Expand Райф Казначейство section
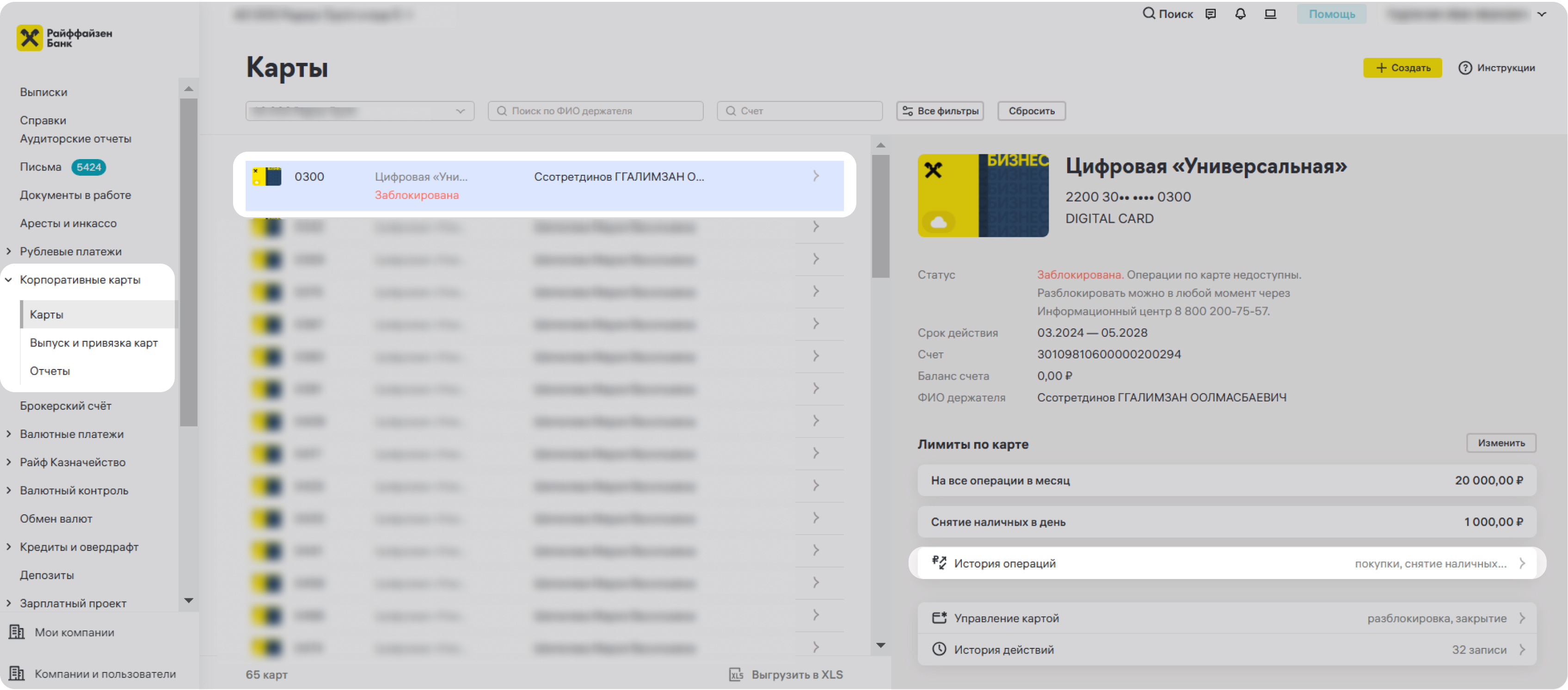Viewport: 1568px width, 690px height. (x=8, y=462)
